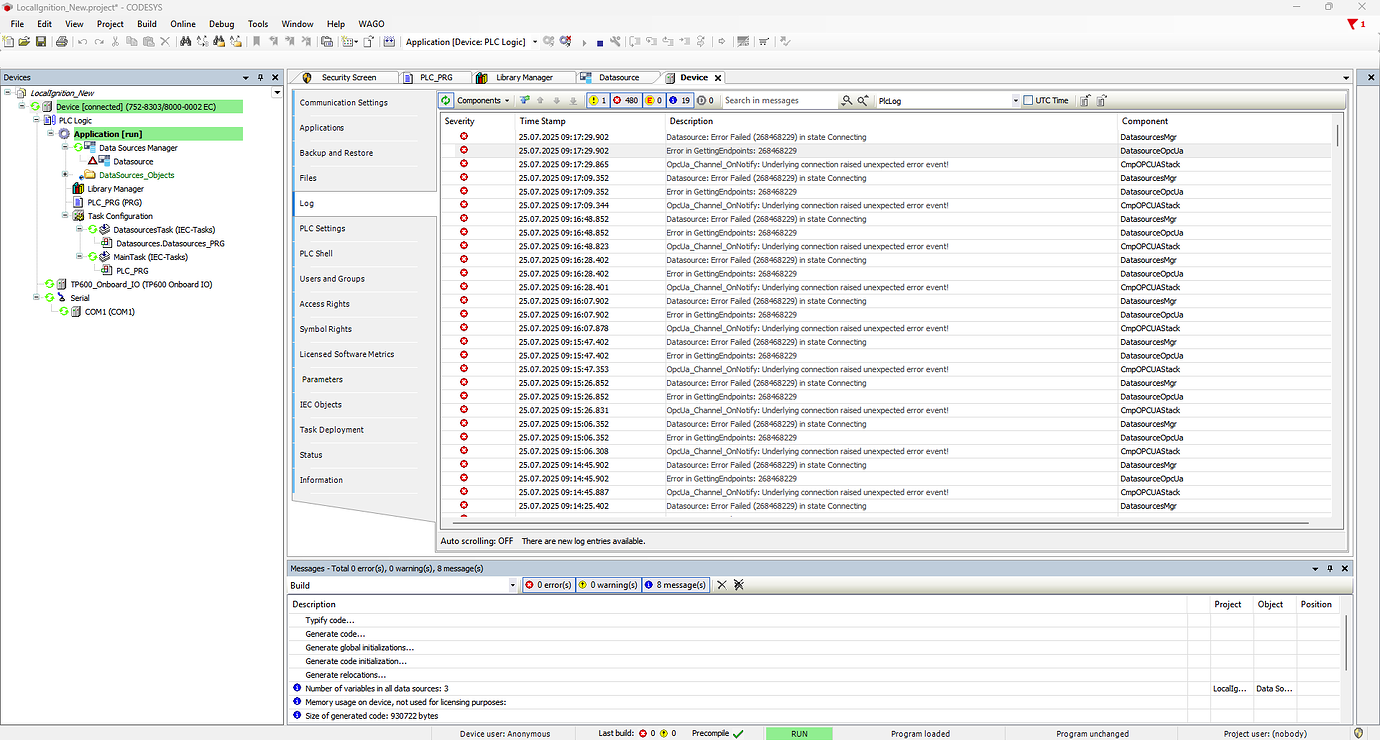Viewport: 1380px width, 740px height.
Task: Click the export log entries icon
Action: click(1086, 100)
